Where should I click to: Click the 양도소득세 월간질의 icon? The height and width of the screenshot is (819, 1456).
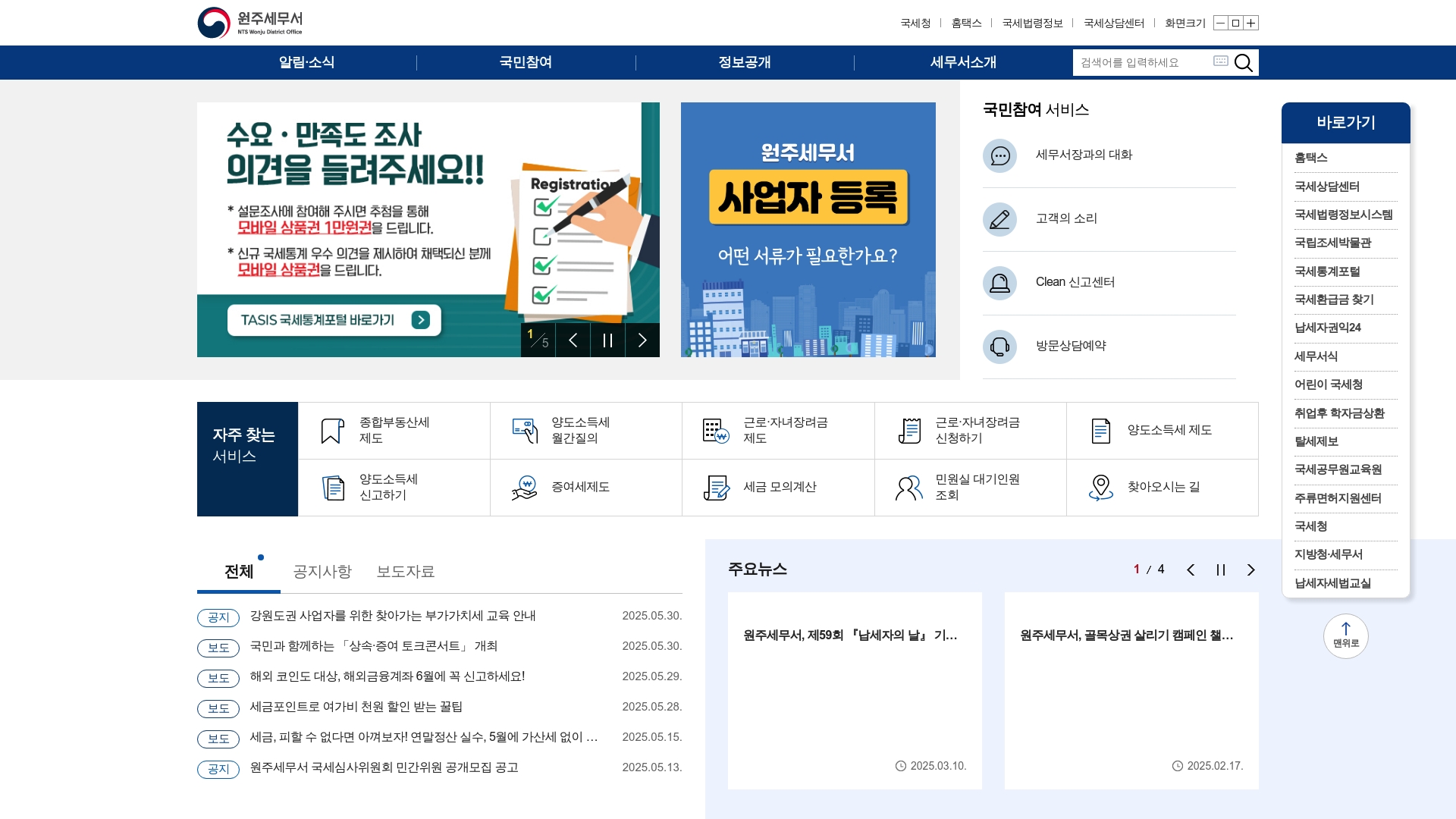tap(525, 431)
